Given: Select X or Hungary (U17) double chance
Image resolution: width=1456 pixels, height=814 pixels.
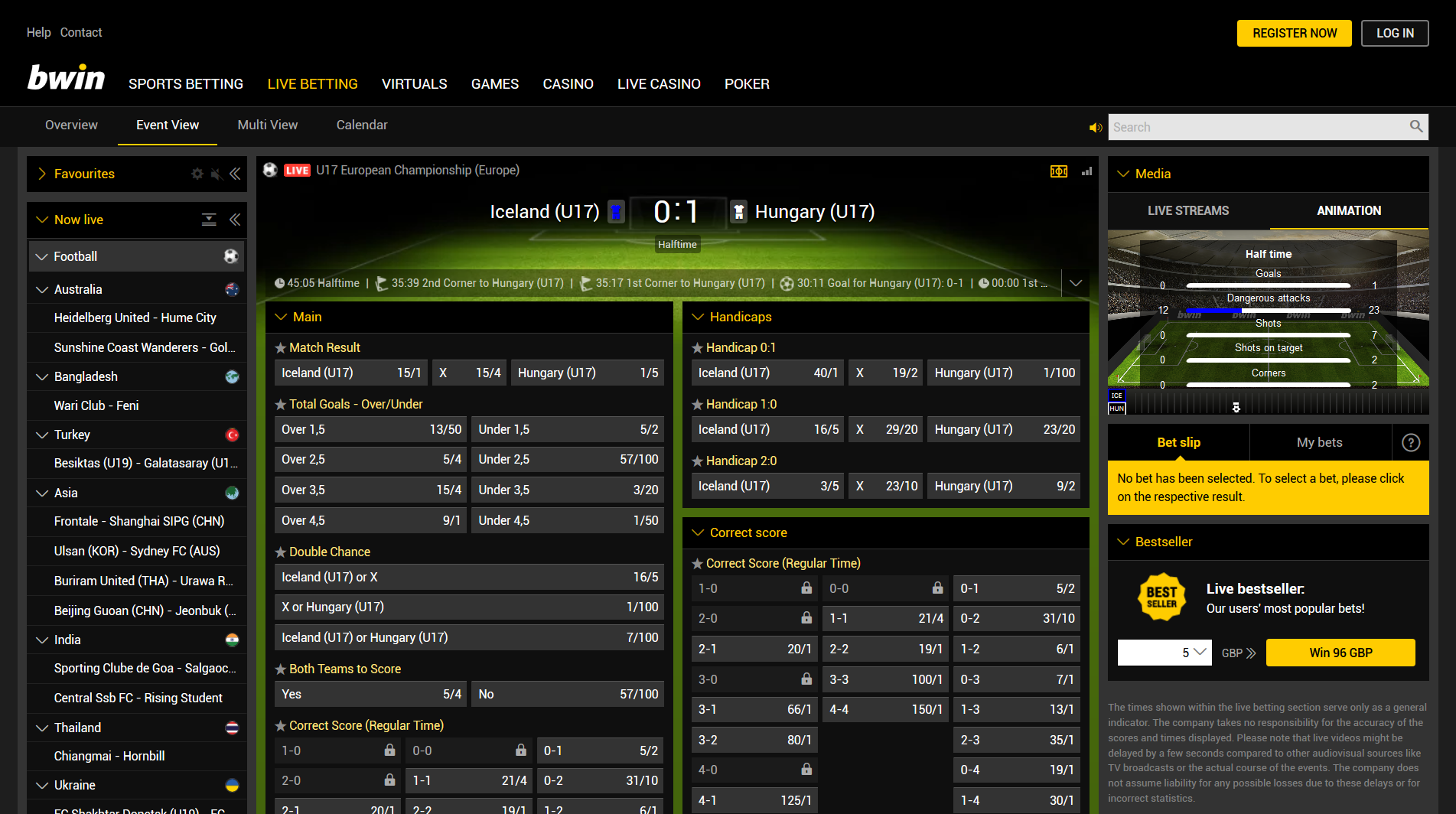Looking at the screenshot, I should point(469,607).
